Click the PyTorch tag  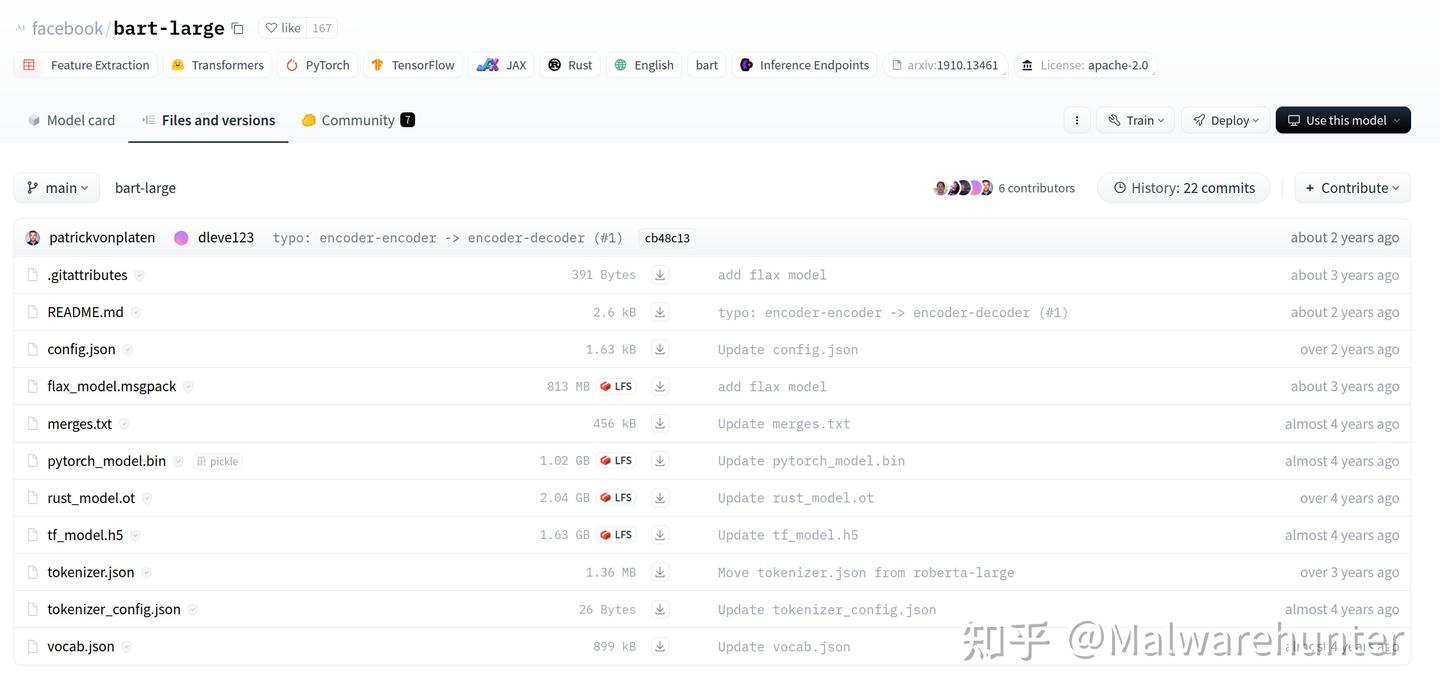(x=318, y=65)
